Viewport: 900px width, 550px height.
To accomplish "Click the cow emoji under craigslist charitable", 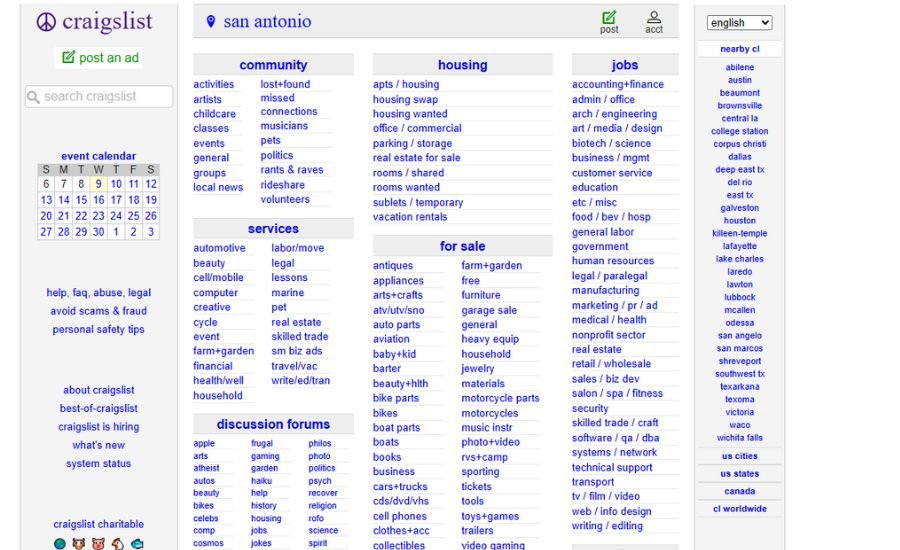I will coord(79,543).
